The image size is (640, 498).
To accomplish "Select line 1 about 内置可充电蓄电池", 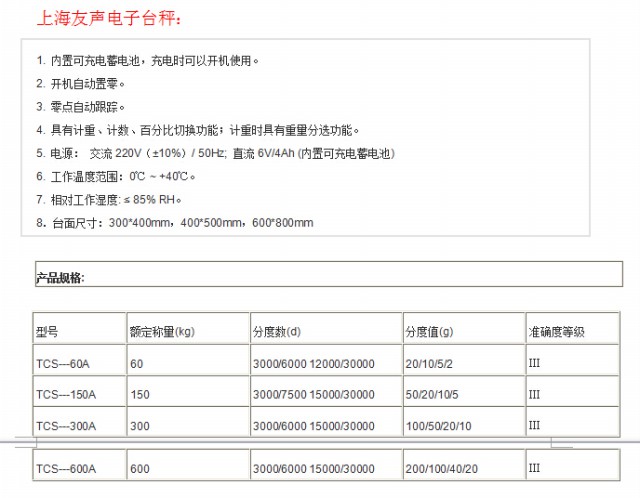I will coord(147,61).
